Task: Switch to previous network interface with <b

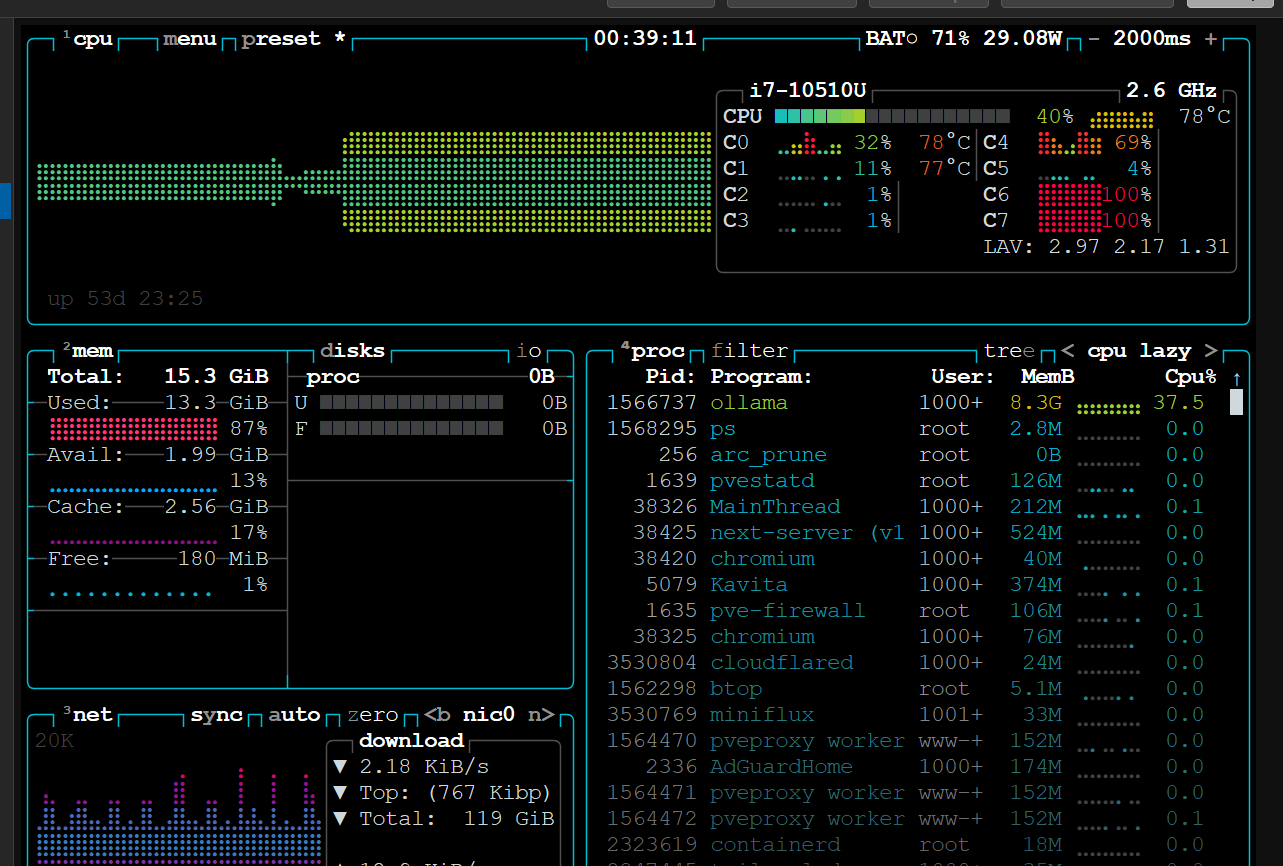Action: point(437,715)
